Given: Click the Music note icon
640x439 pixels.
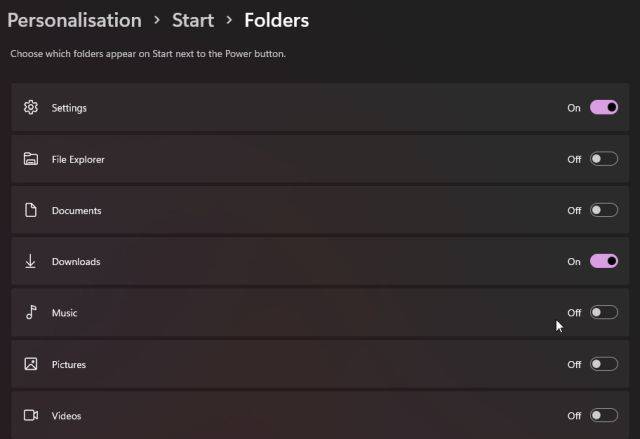Looking at the screenshot, I should pos(31,313).
